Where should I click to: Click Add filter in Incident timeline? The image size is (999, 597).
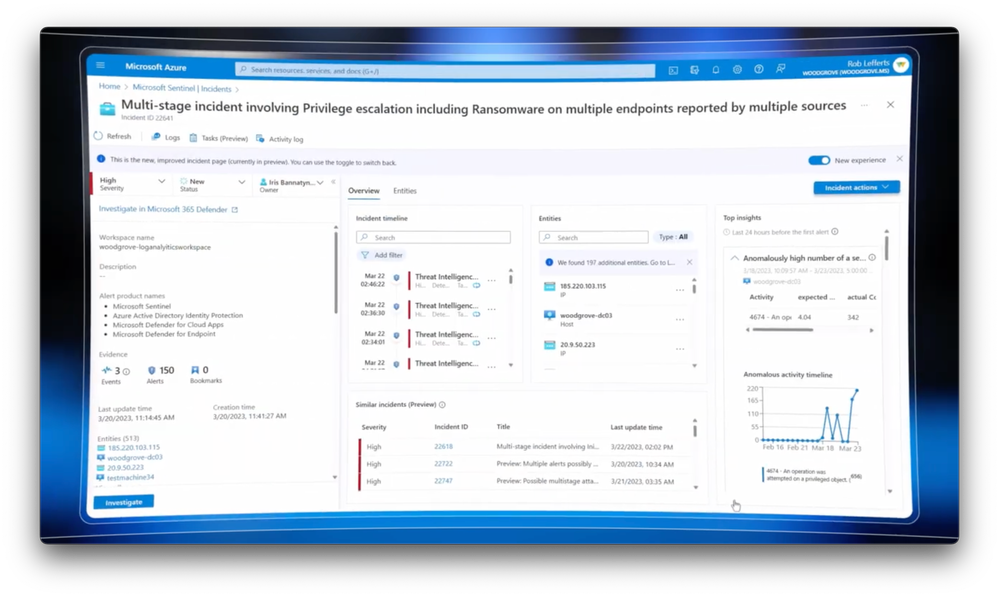pyautogui.click(x=382, y=255)
